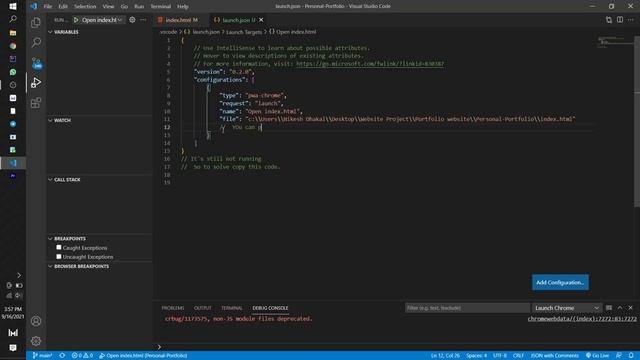
Task: Open the Terminal menu
Action: pos(160,6)
